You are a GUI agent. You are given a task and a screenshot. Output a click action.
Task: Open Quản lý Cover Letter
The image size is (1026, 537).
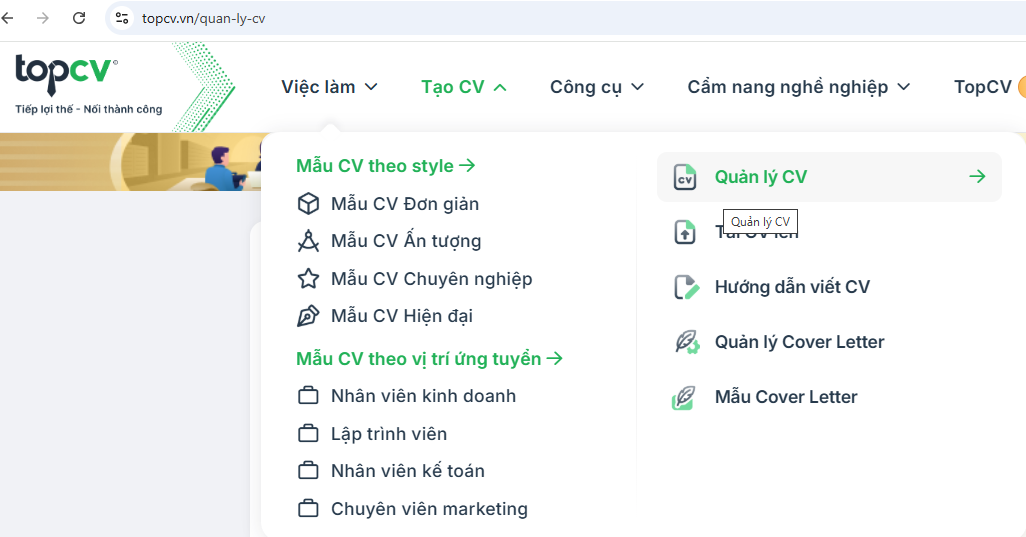(x=800, y=342)
